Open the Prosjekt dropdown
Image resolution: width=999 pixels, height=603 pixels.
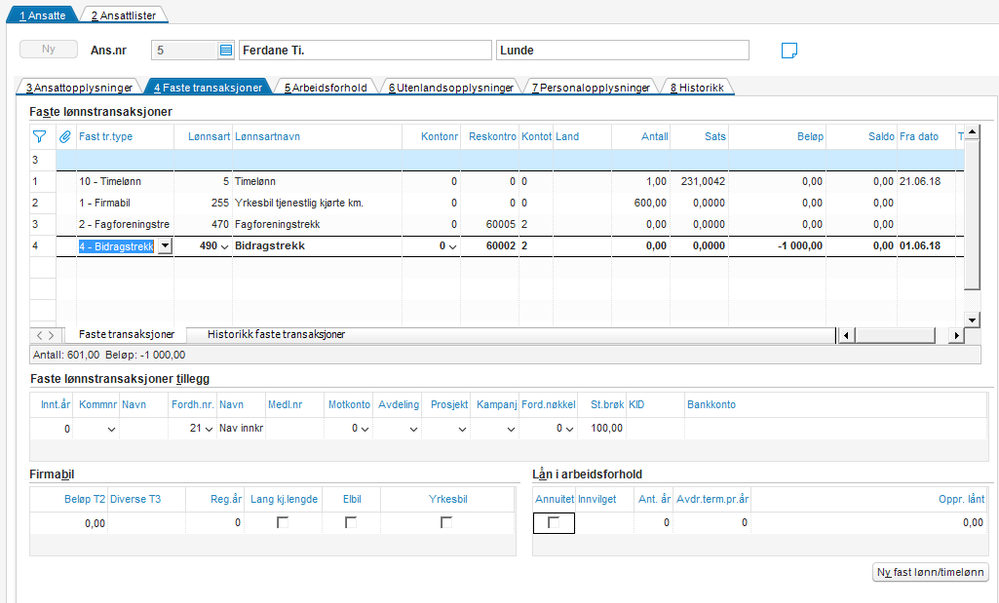[x=463, y=429]
